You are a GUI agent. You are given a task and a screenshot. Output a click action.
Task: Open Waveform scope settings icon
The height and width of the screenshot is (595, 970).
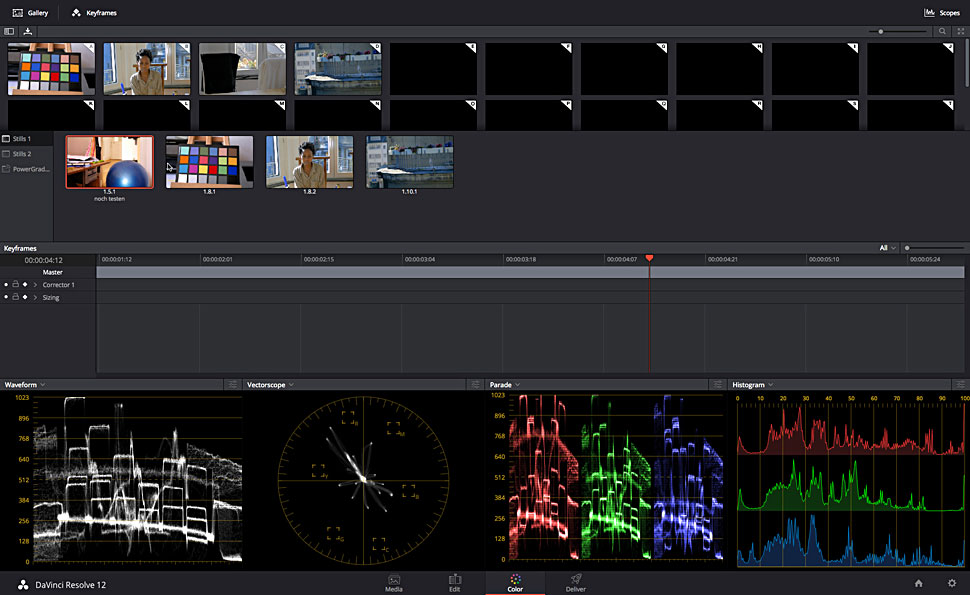232,384
